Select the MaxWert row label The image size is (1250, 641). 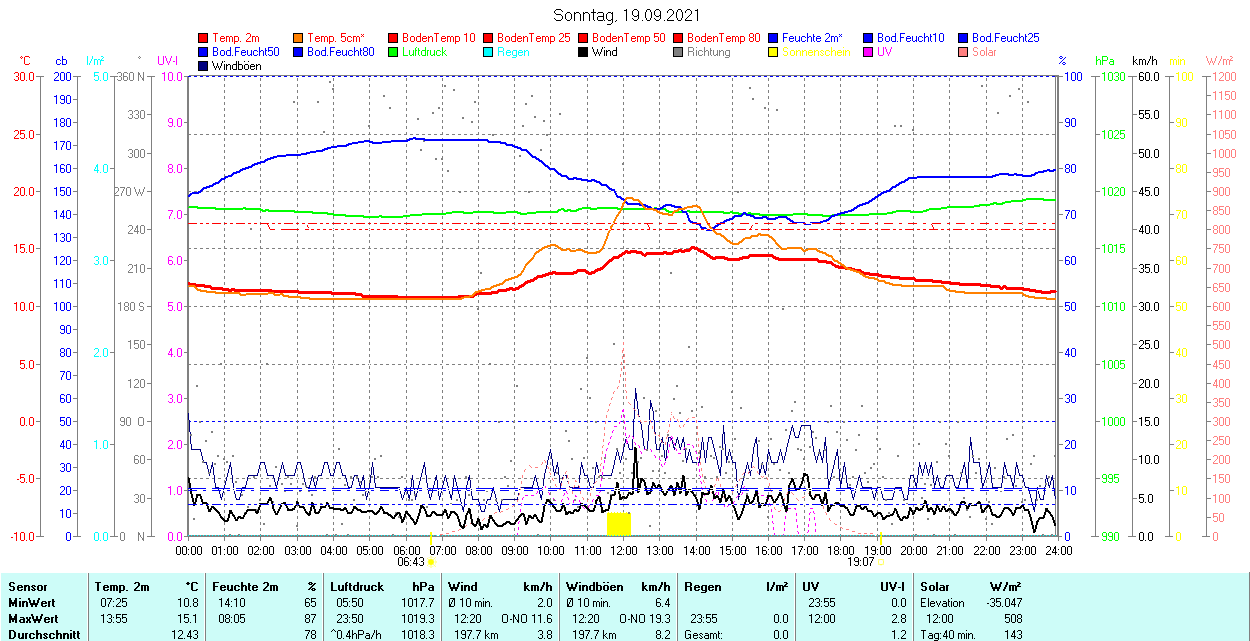33,619
